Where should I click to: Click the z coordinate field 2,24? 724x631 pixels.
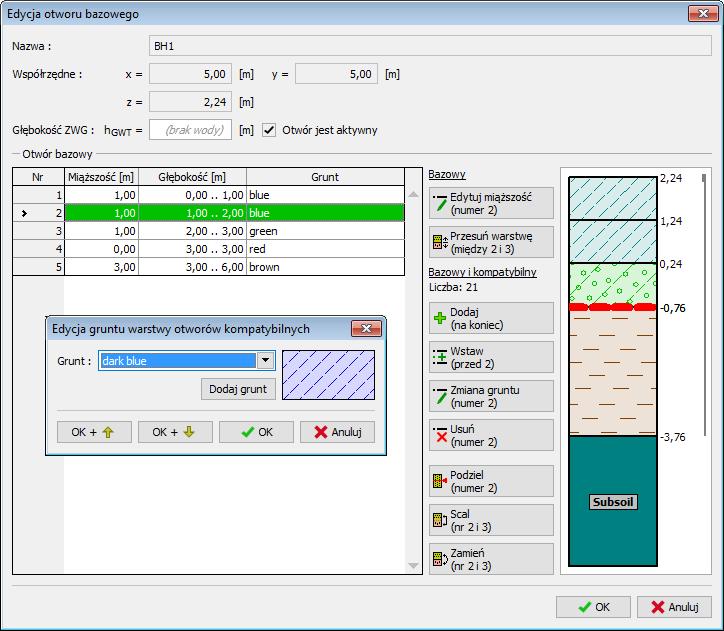tap(190, 102)
